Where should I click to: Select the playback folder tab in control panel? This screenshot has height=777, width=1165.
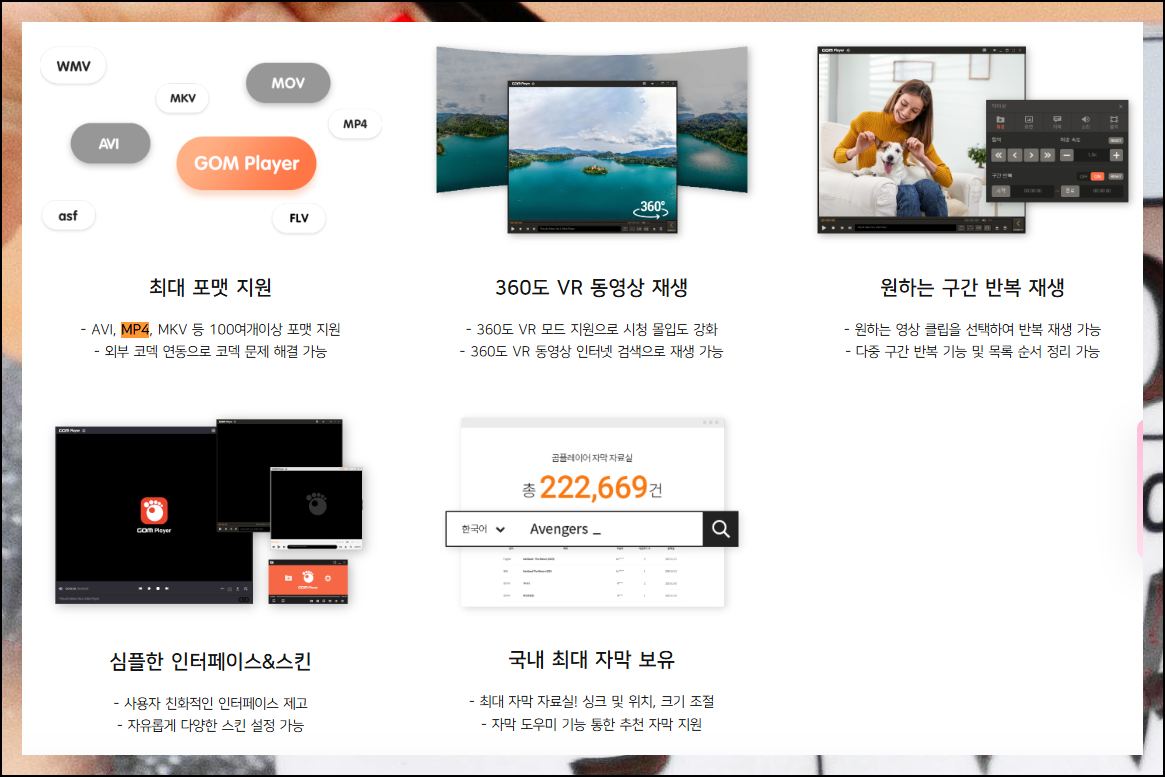point(1000,121)
